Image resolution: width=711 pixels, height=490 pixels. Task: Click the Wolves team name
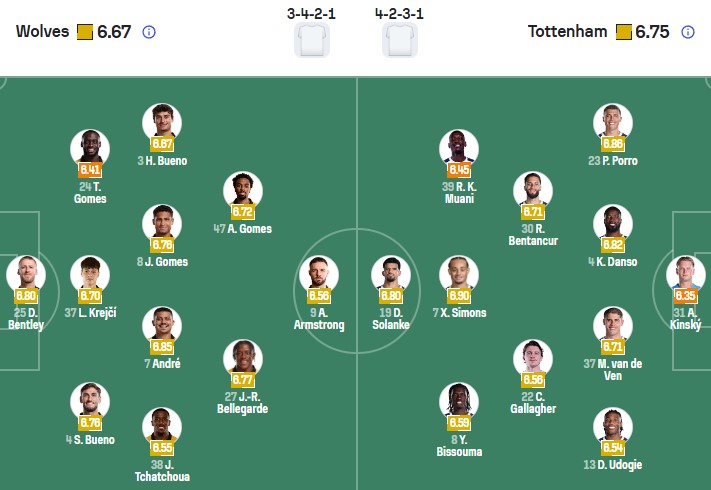(x=42, y=32)
